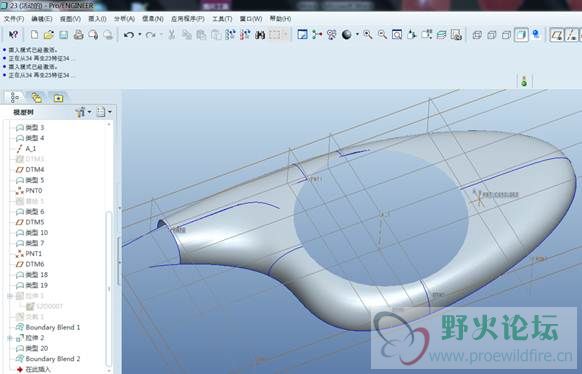Open a file using the folder icon
This screenshot has height=374, width=582.
49,35
